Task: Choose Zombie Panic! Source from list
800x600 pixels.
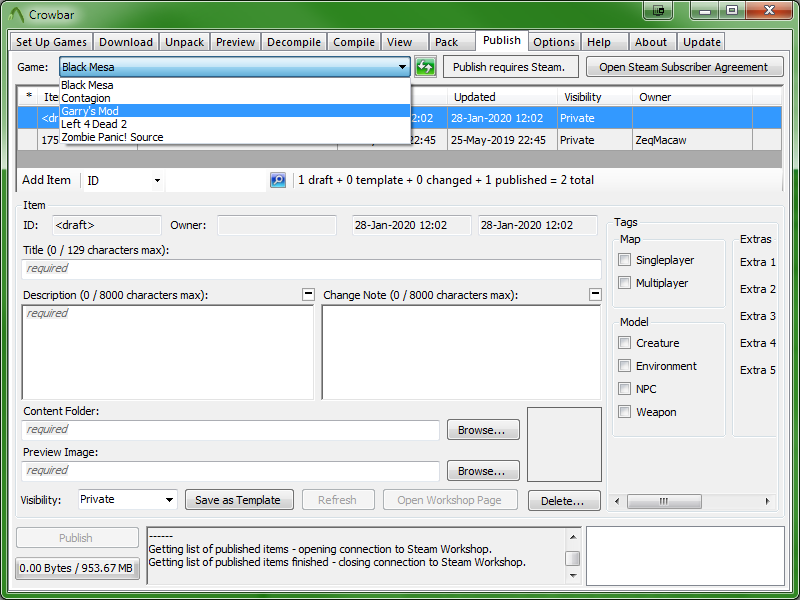Action: tap(235, 137)
